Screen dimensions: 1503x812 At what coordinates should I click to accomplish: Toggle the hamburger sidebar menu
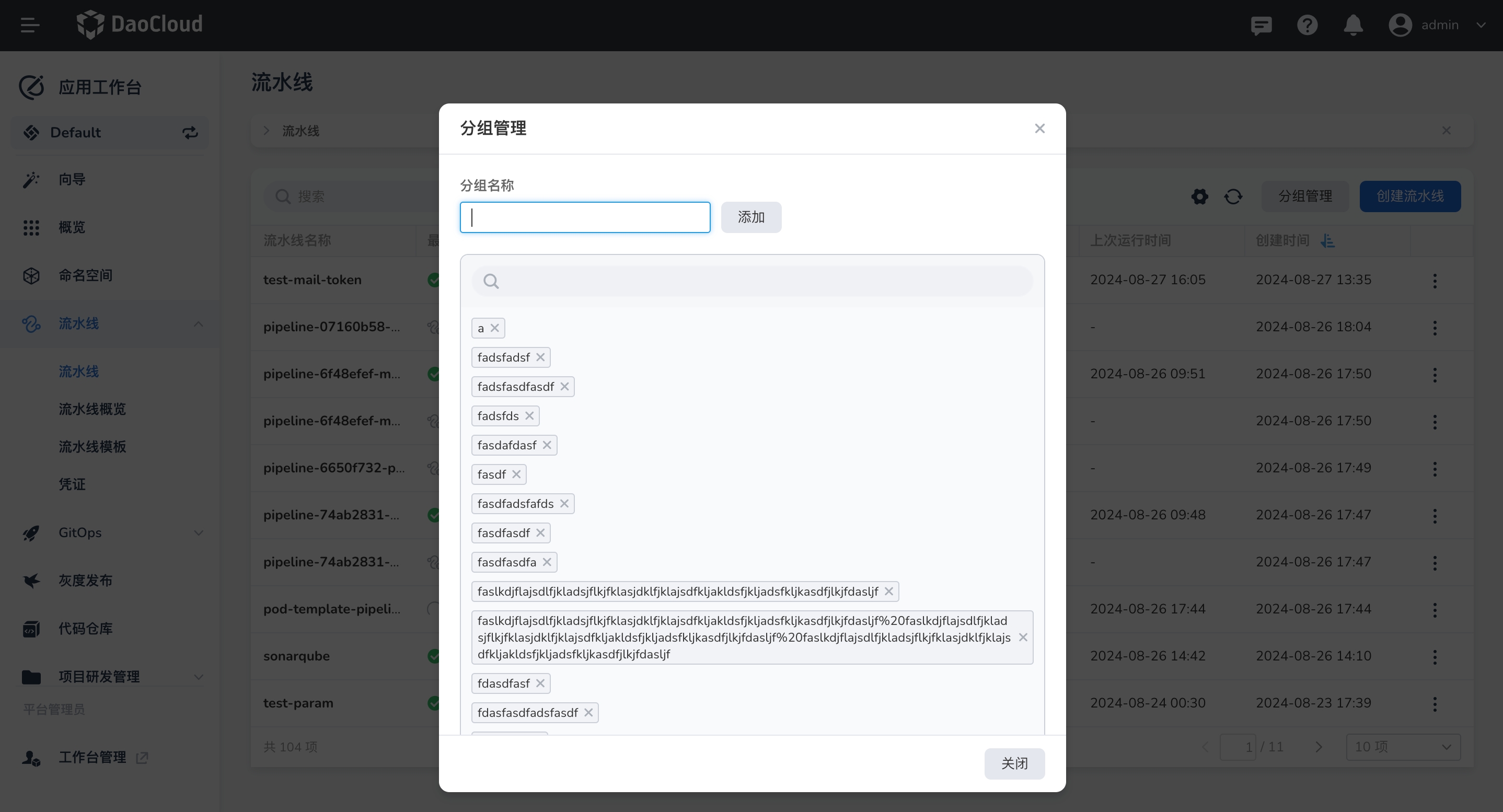coord(30,25)
